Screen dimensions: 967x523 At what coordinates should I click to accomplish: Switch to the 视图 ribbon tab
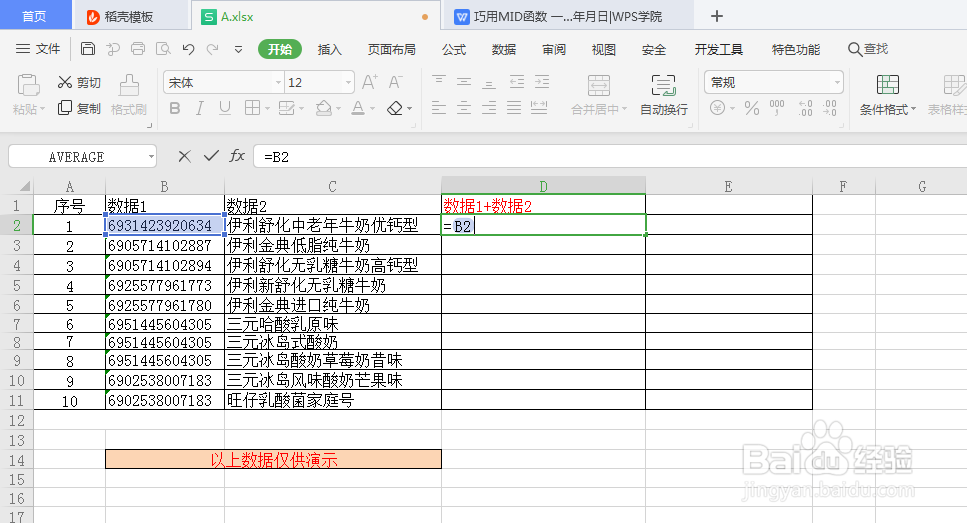coord(604,49)
